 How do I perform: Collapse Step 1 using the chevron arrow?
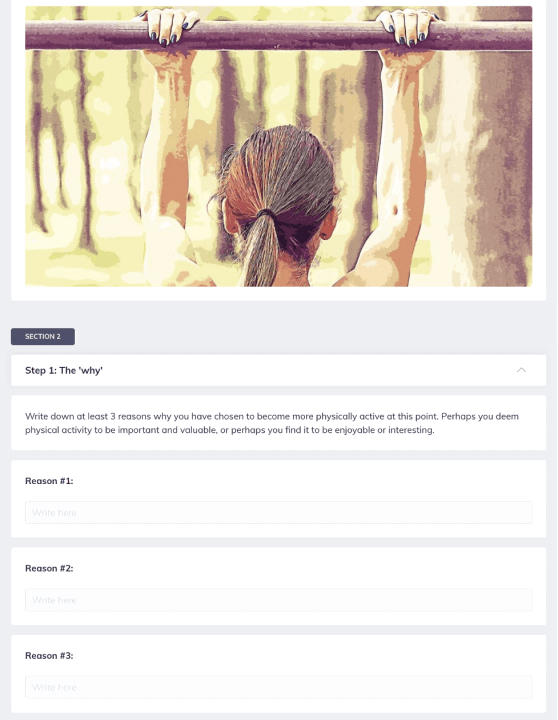point(521,370)
